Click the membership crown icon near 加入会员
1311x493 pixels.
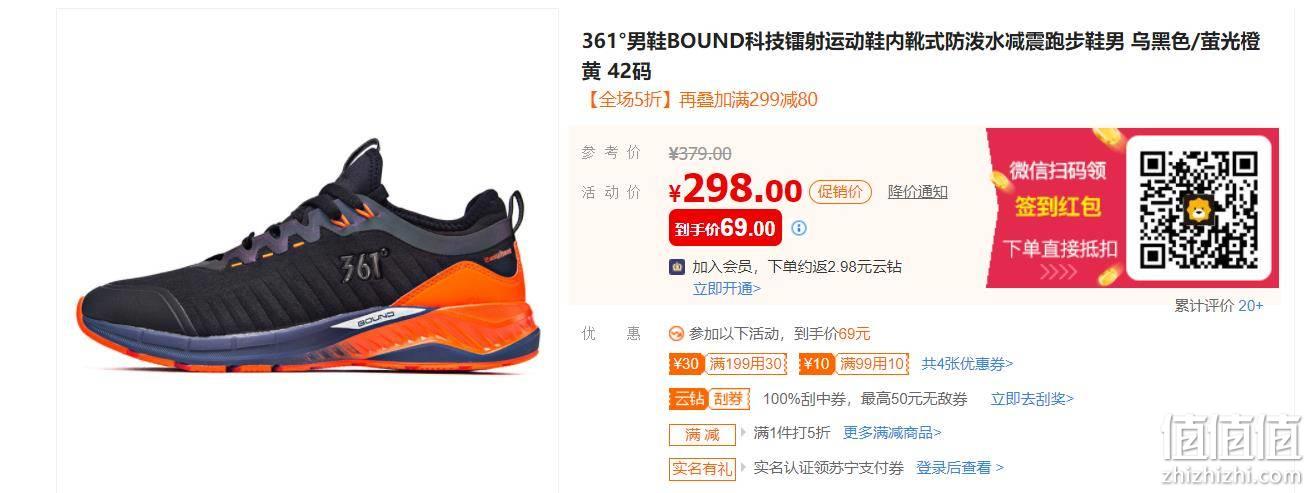point(677,267)
